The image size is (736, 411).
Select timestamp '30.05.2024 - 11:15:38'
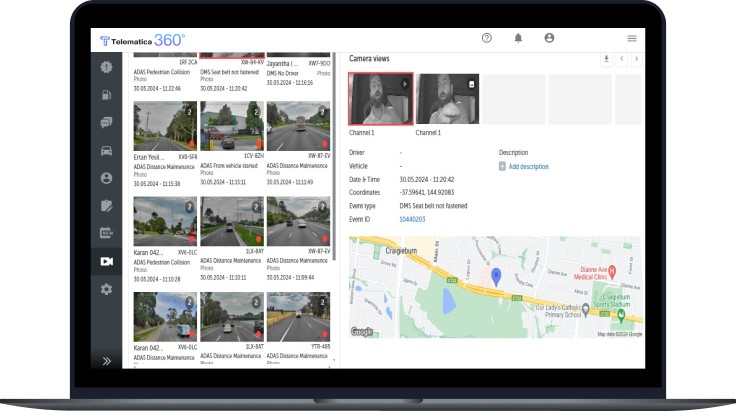(x=157, y=183)
